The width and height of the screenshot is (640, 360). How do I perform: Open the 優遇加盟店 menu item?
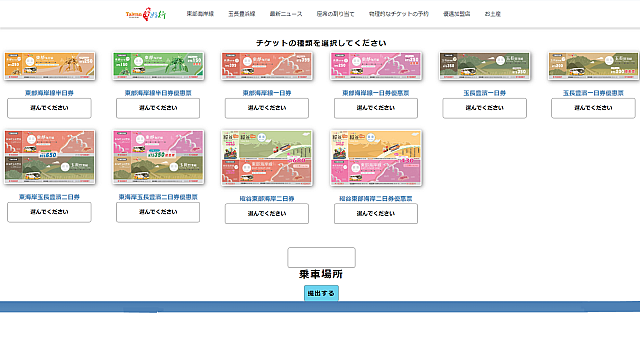457,14
